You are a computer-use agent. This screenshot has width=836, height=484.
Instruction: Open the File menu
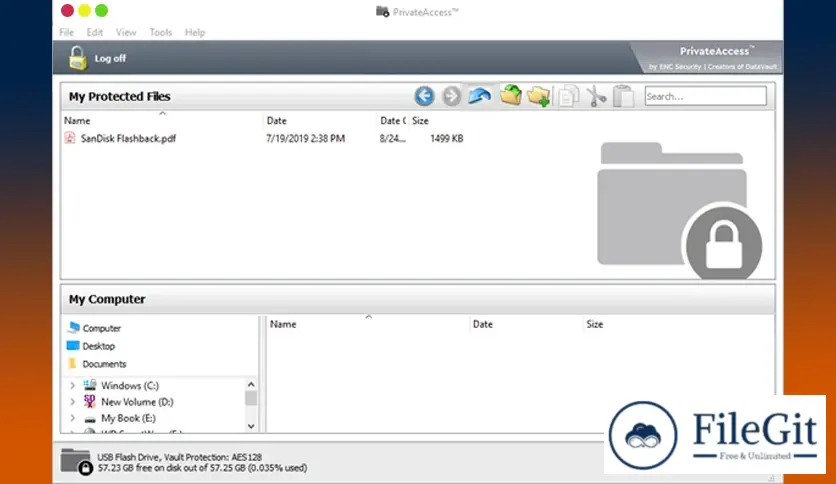67,33
